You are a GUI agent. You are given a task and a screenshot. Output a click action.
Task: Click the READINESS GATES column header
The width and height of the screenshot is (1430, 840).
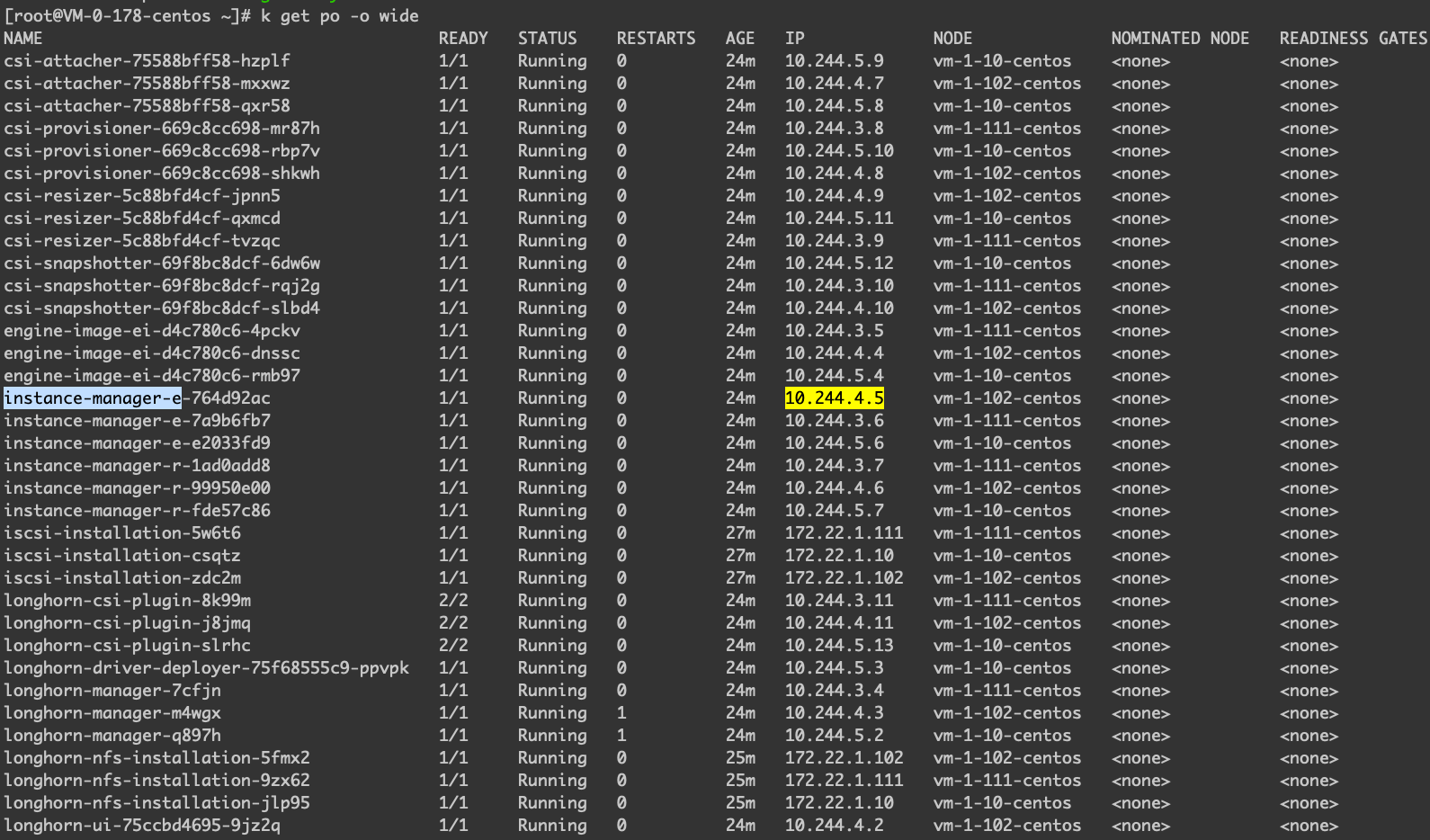click(1353, 39)
